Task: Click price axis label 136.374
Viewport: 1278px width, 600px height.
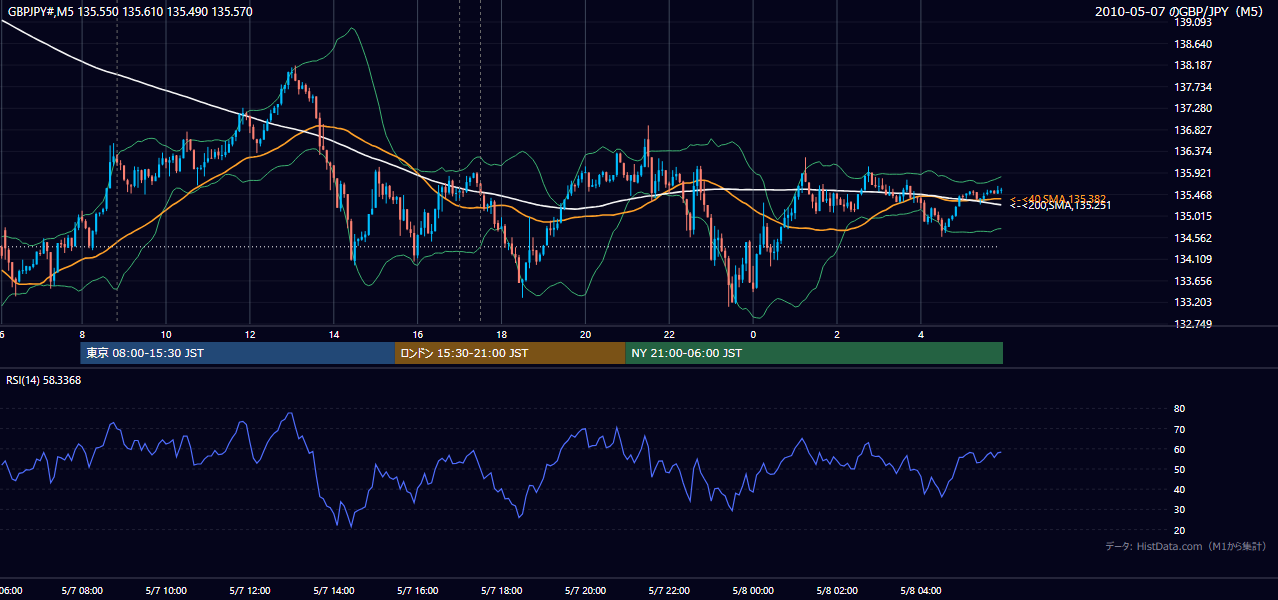Action: [x=1194, y=151]
